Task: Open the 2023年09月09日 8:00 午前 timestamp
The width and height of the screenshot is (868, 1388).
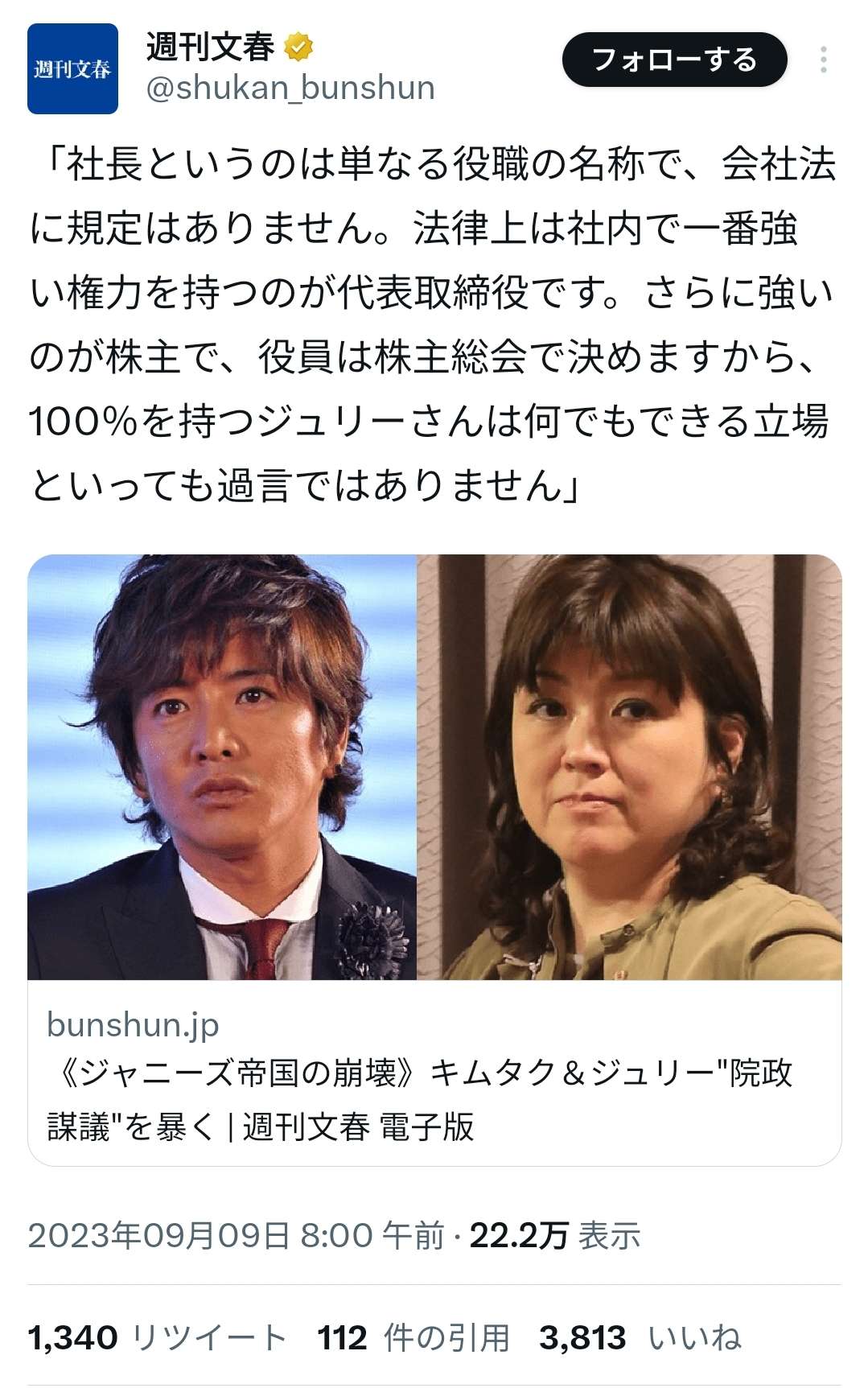Action: [x=236, y=1235]
